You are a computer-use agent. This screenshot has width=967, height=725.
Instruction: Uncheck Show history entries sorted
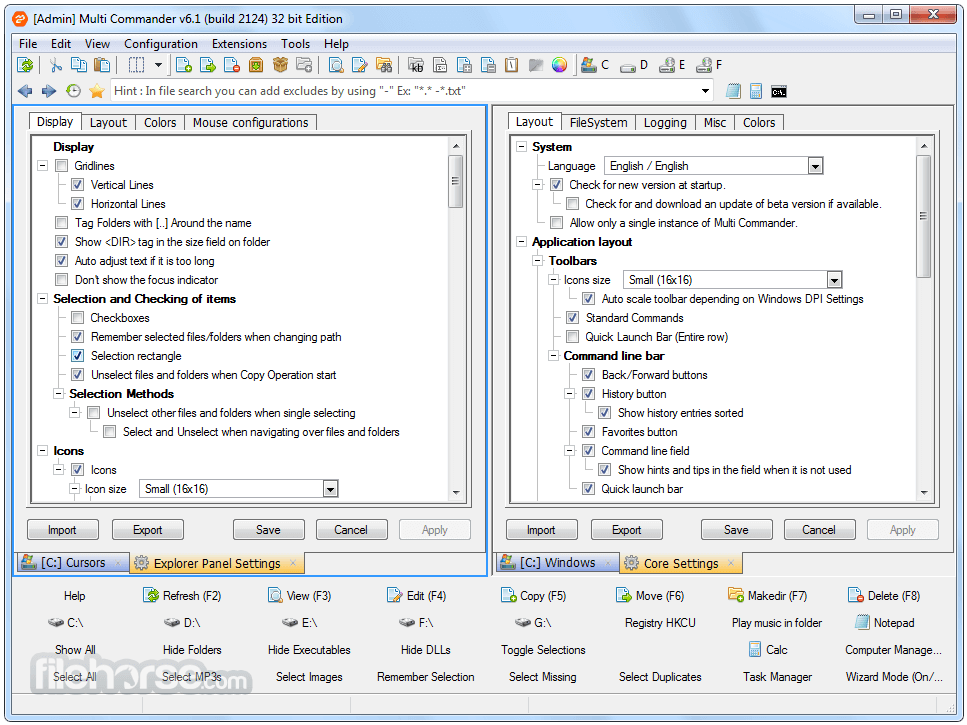[x=604, y=413]
